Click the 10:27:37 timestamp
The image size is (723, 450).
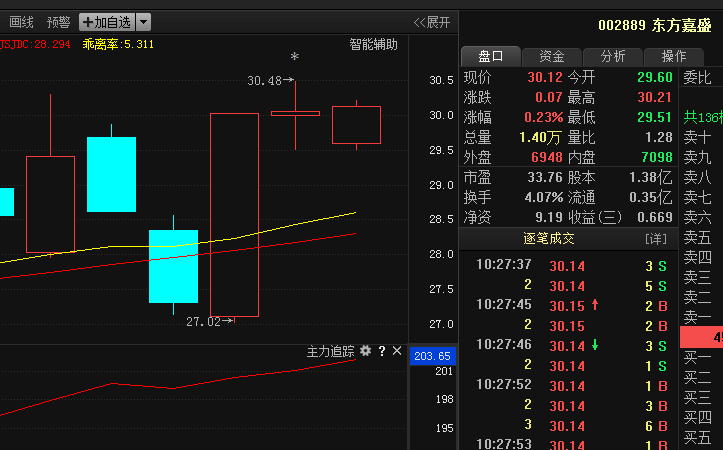point(504,265)
